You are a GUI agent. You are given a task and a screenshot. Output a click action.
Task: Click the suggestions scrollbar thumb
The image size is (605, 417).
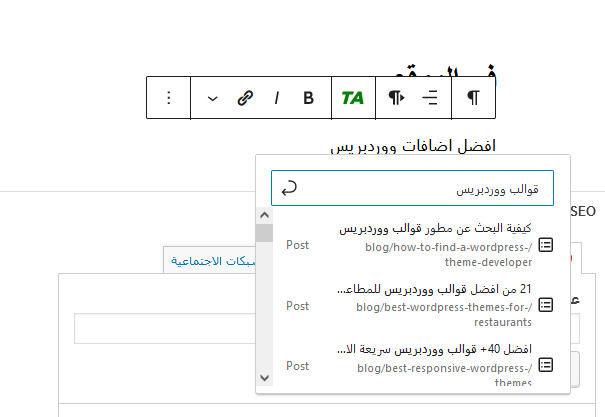[x=264, y=233]
